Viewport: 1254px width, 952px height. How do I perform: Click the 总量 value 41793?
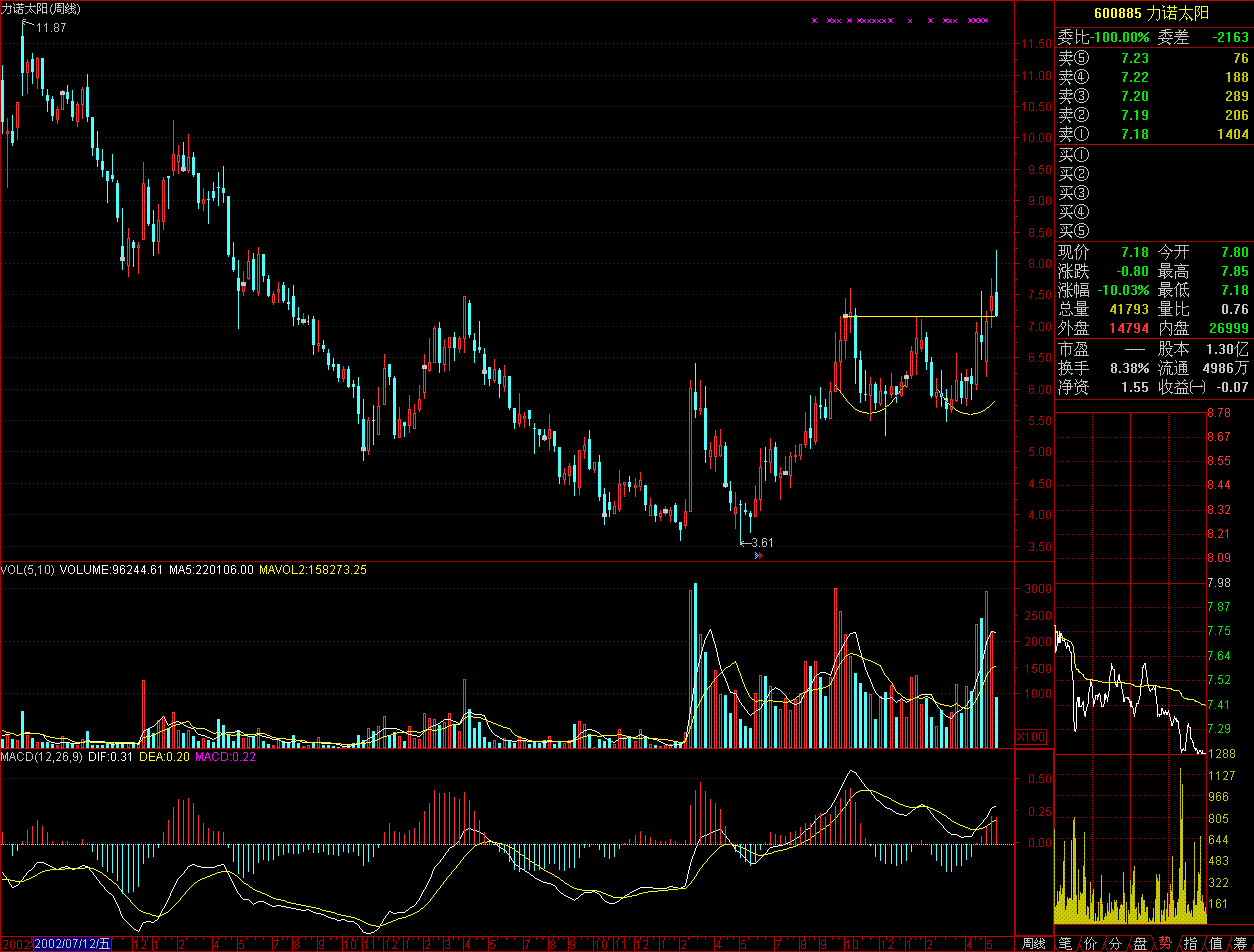click(x=1129, y=309)
